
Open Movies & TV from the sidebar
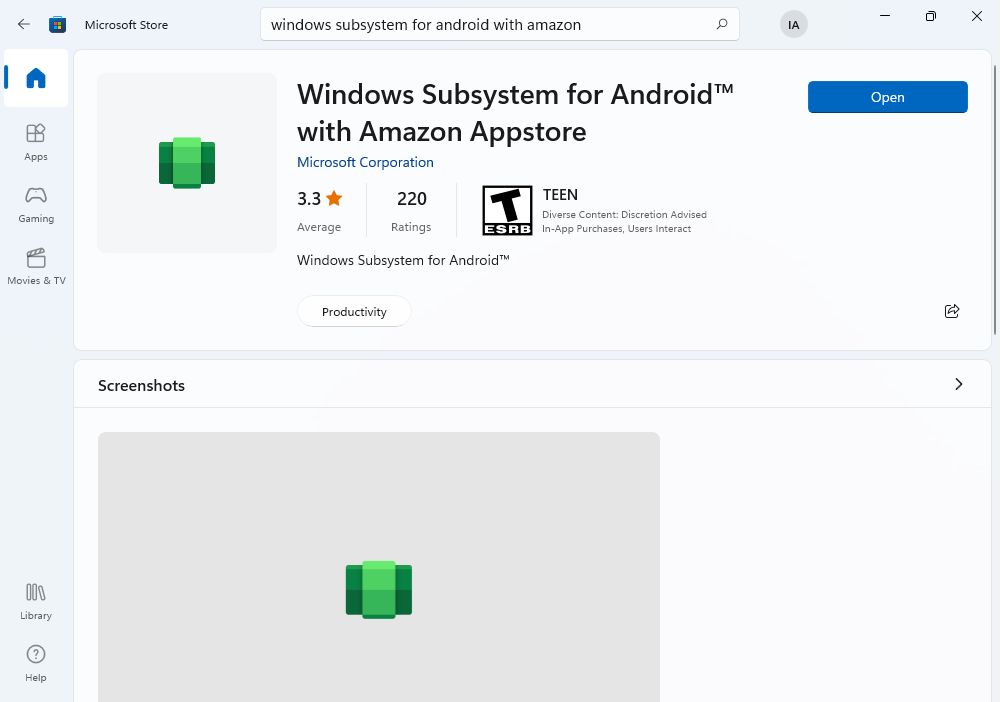35,267
